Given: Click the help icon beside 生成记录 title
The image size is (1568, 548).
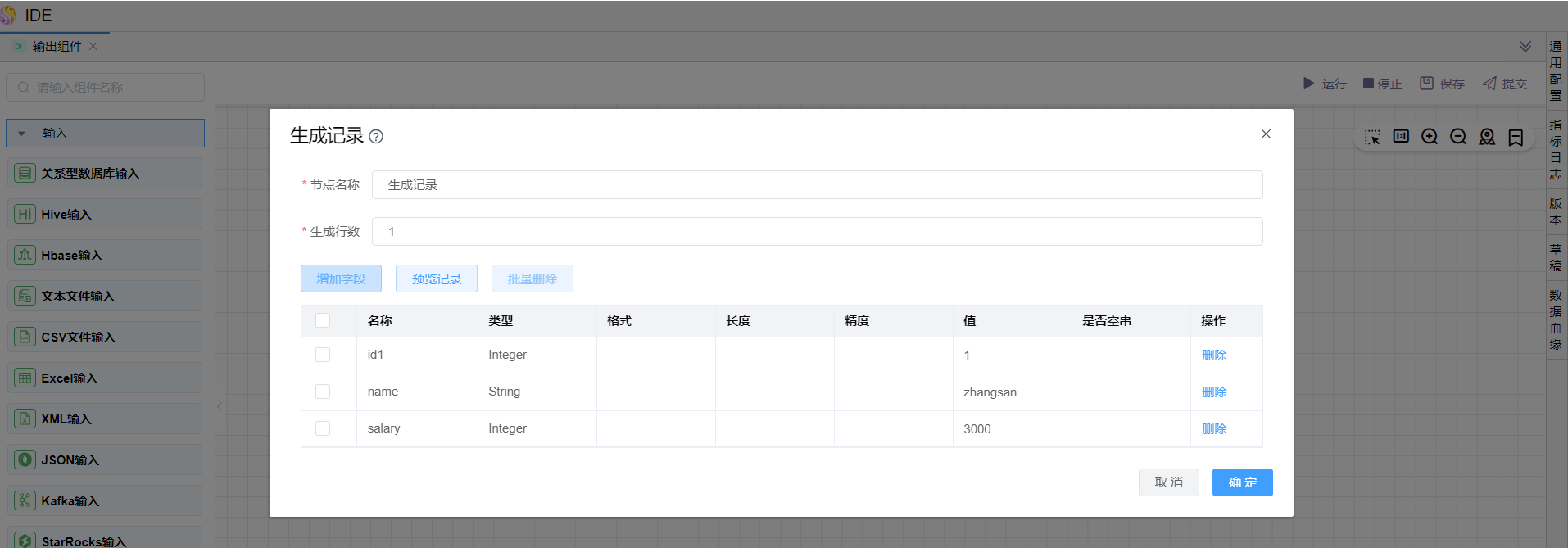Looking at the screenshot, I should point(376,137).
